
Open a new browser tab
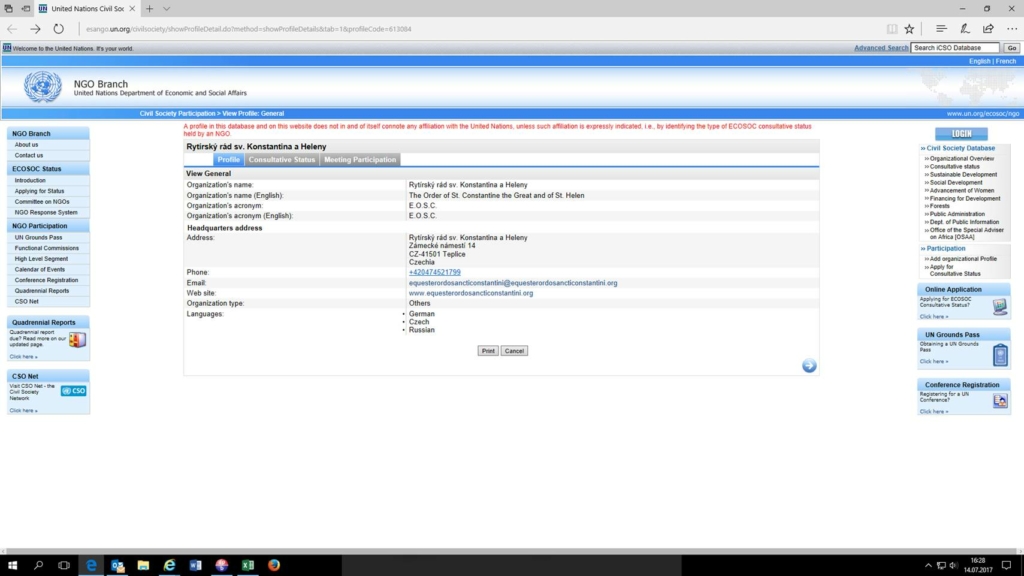click(x=150, y=8)
